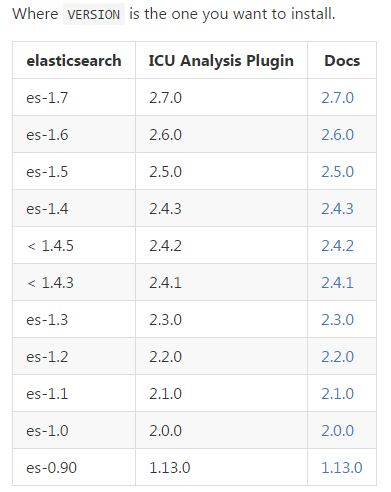Open the 2.0.0 docs link
Screen dimensions: 391x492
pyautogui.click(x=337, y=431)
